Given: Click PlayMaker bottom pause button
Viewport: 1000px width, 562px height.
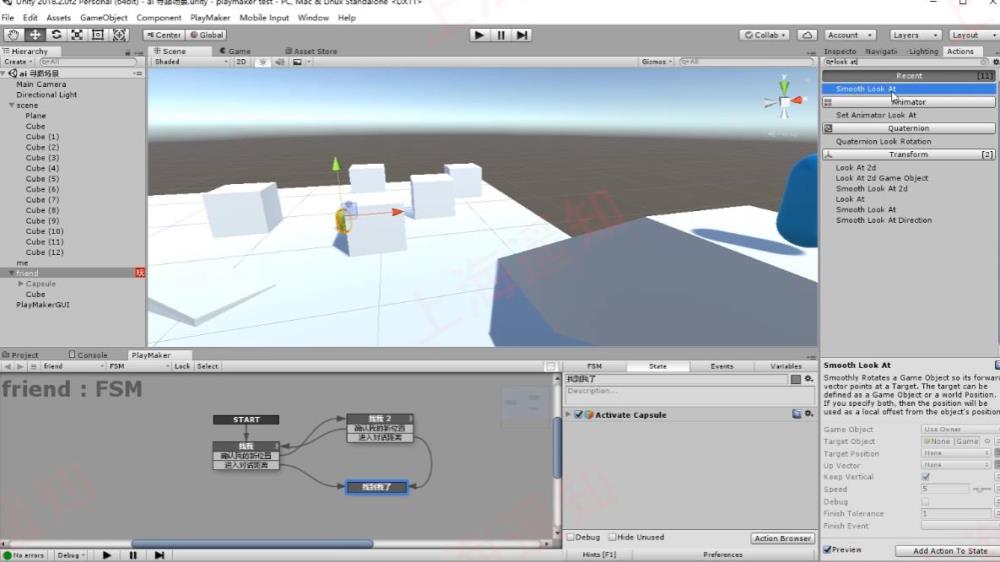Looking at the screenshot, I should (133, 555).
